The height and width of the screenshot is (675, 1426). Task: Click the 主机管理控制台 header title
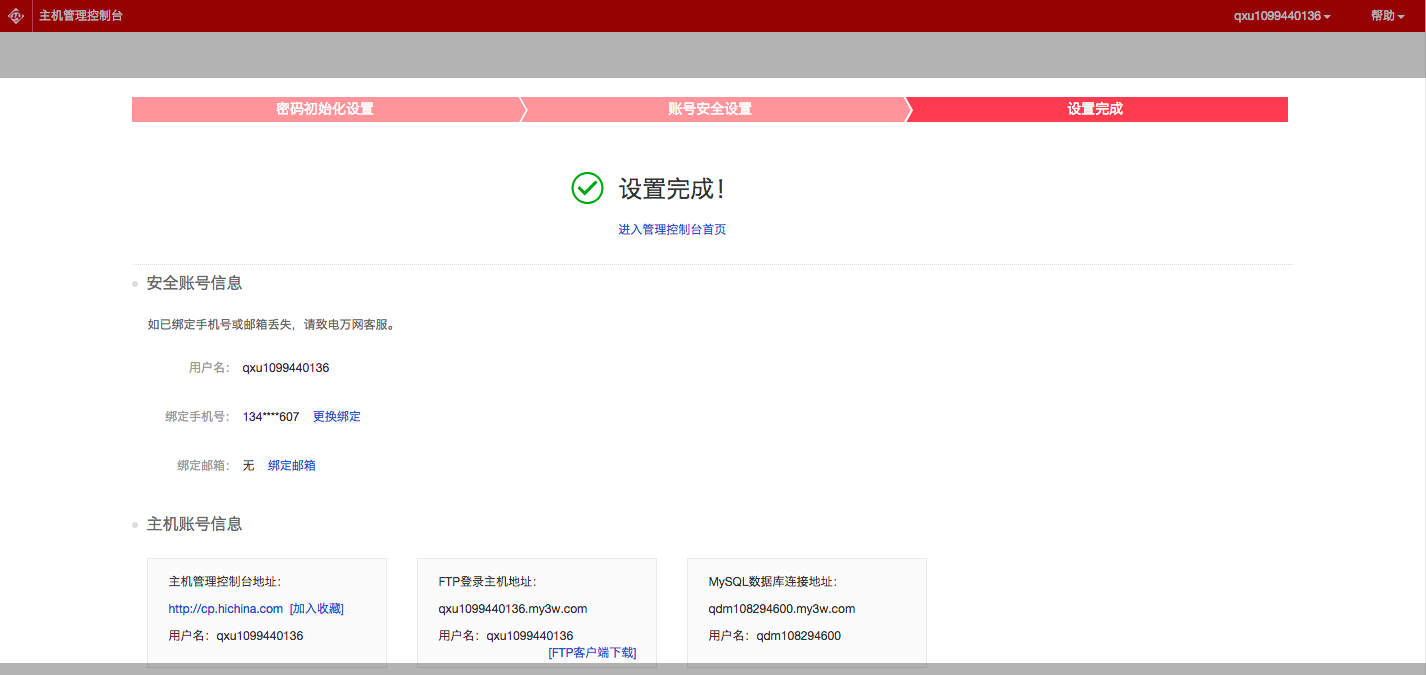point(81,16)
